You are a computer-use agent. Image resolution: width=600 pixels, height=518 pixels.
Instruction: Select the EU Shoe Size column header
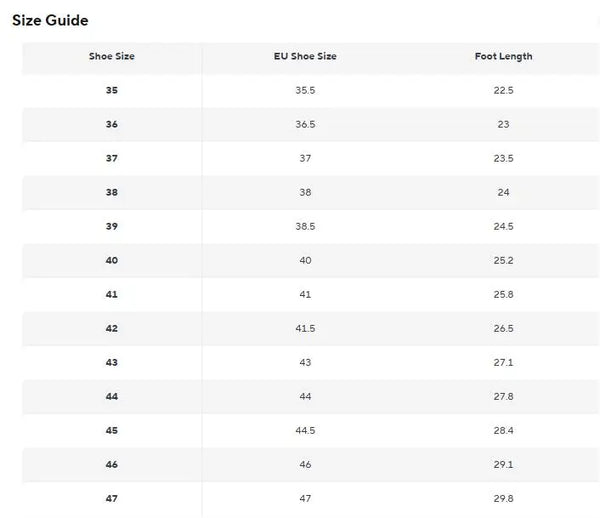point(305,56)
